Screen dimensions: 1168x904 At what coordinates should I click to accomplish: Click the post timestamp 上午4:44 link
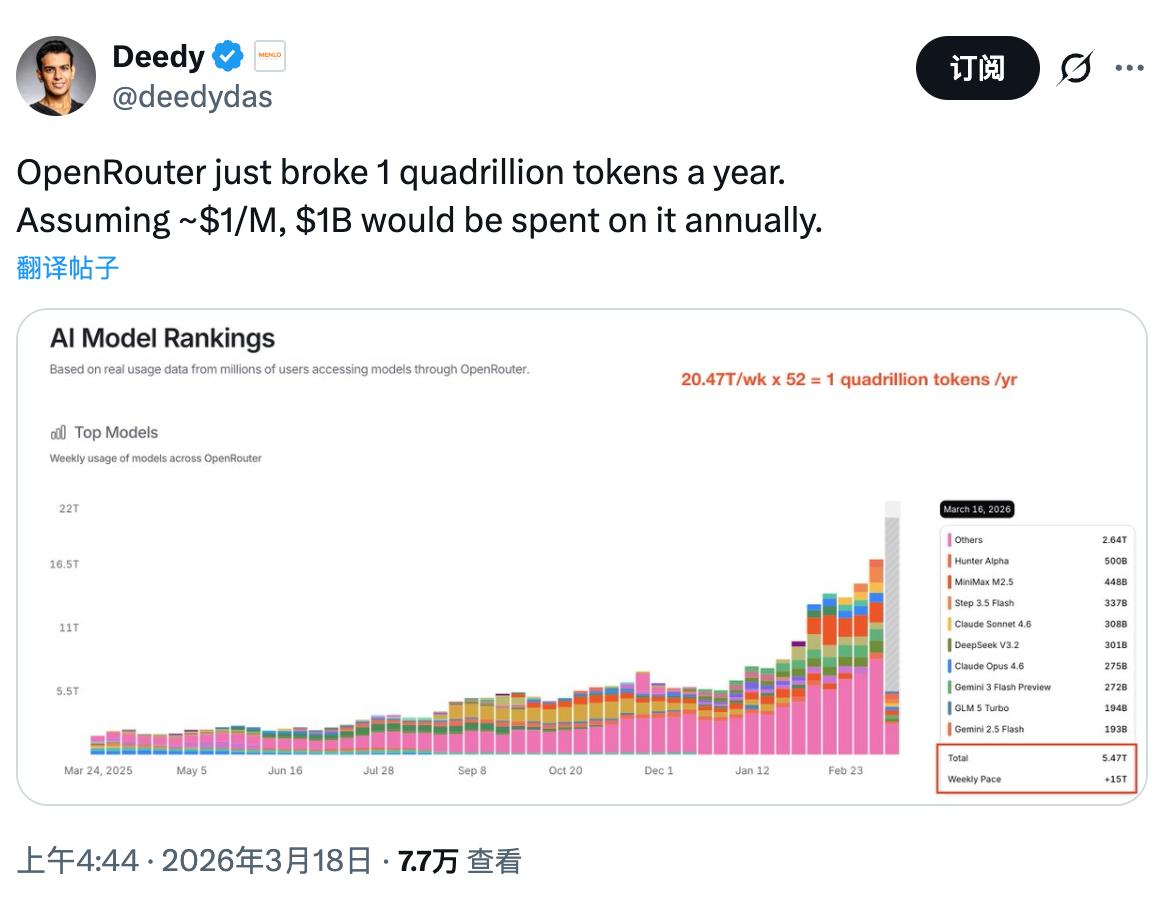(x=77, y=861)
